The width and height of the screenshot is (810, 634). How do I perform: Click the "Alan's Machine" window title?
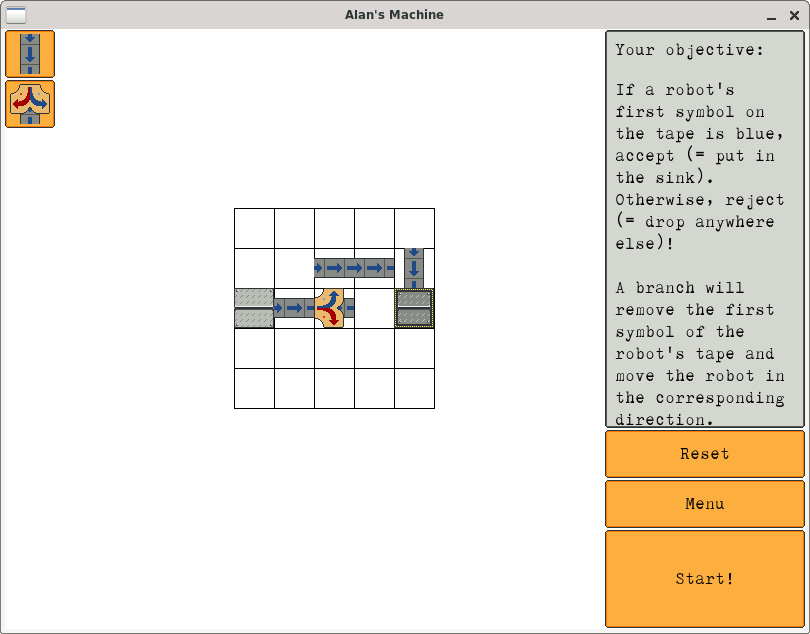click(394, 15)
